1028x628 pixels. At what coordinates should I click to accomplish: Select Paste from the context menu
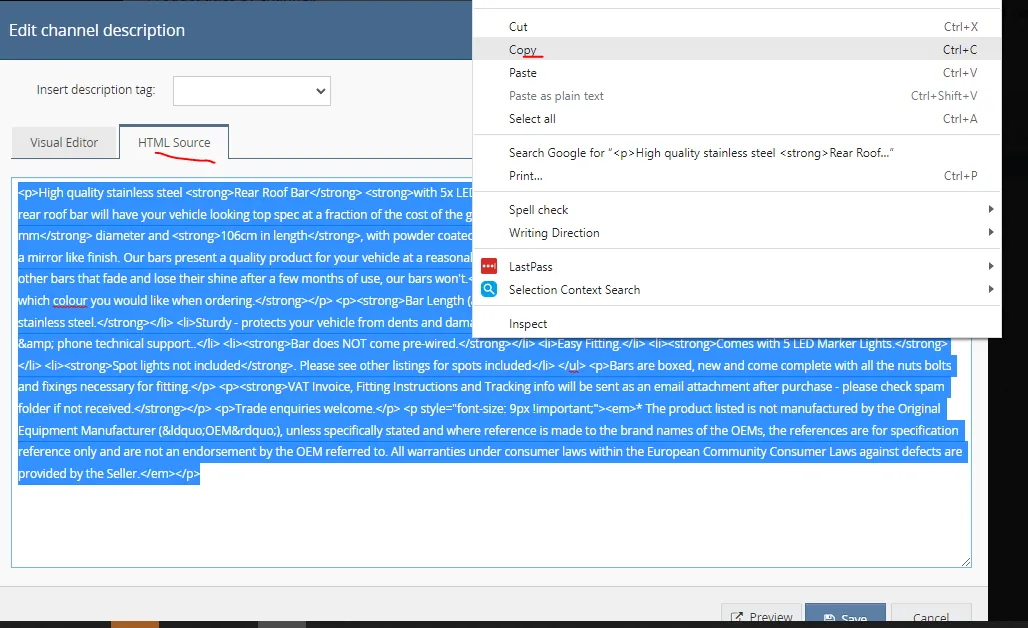click(x=737, y=73)
